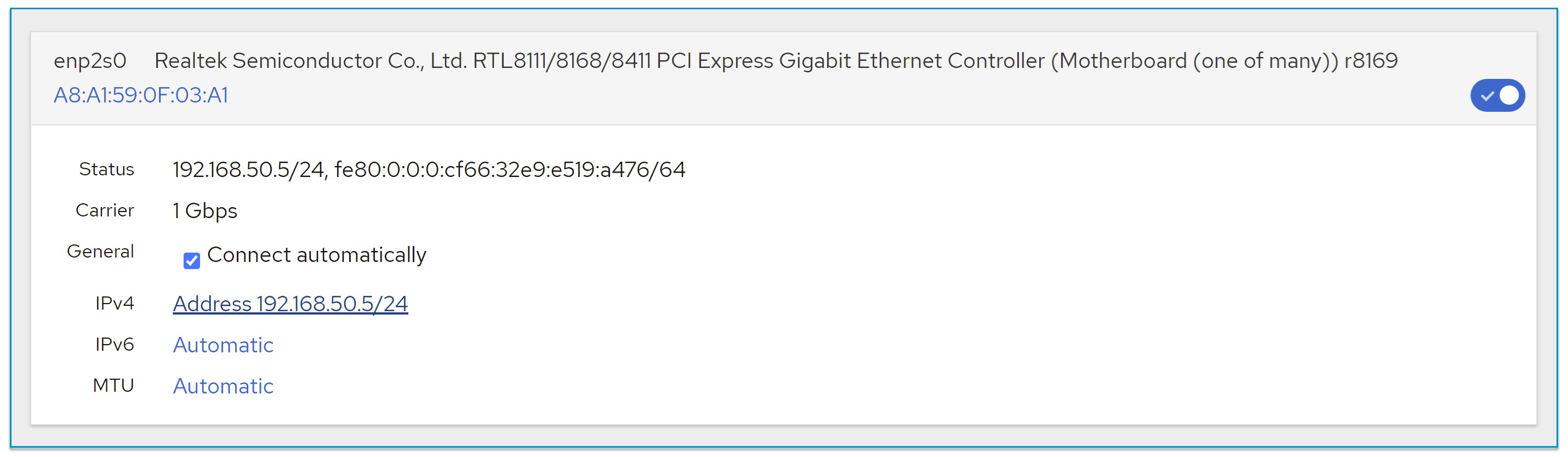Image resolution: width=1568 pixels, height=457 pixels.
Task: Edit the IPv4 Address 192.168.50.5/24 link
Action: coord(290,304)
